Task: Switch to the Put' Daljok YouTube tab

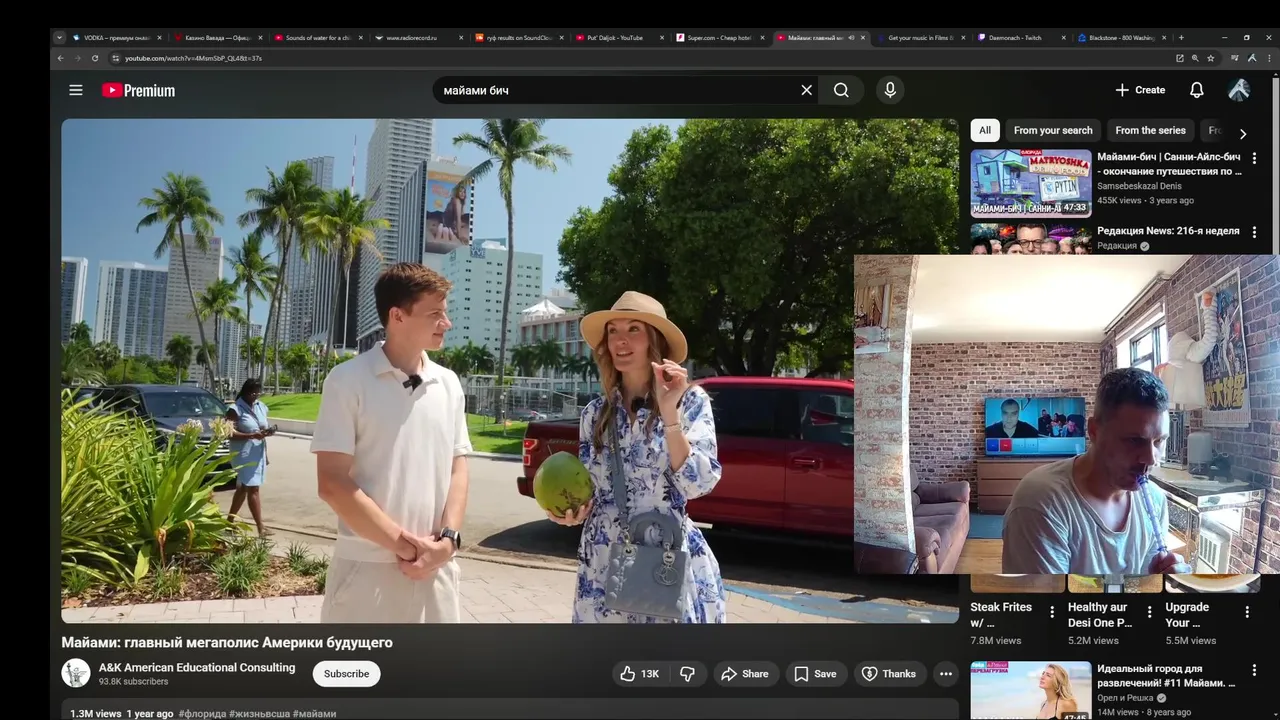Action: [615, 38]
